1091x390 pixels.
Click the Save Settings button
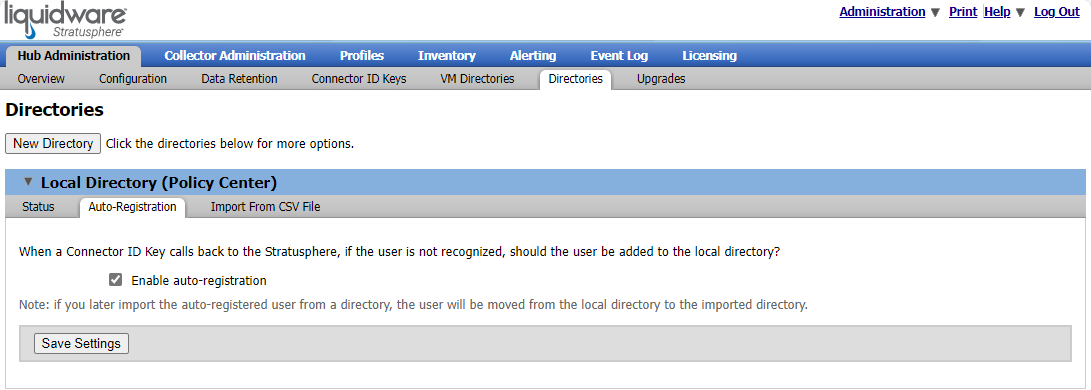coord(81,343)
